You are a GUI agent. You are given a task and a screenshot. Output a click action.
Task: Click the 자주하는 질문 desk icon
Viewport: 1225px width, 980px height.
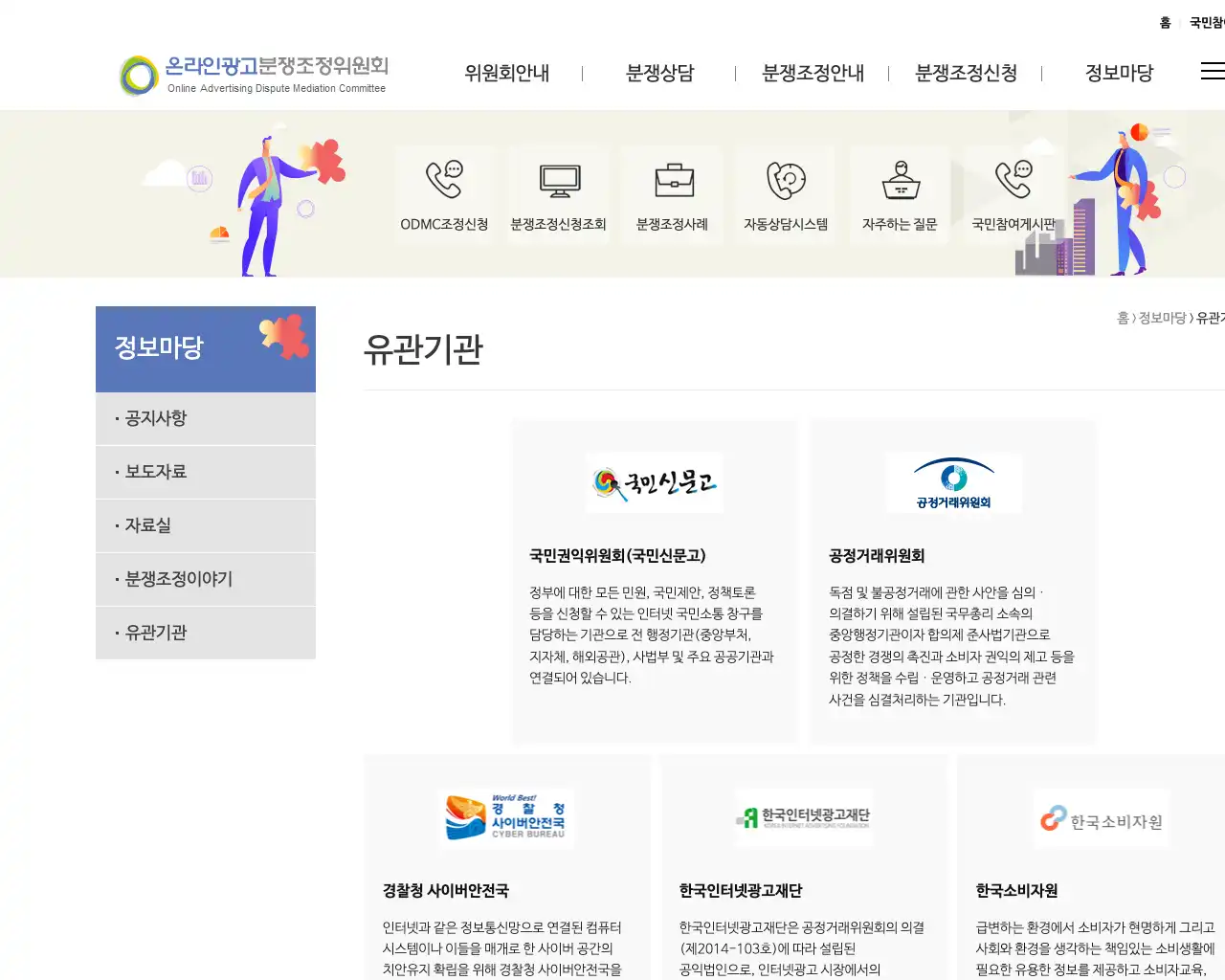[x=899, y=191]
